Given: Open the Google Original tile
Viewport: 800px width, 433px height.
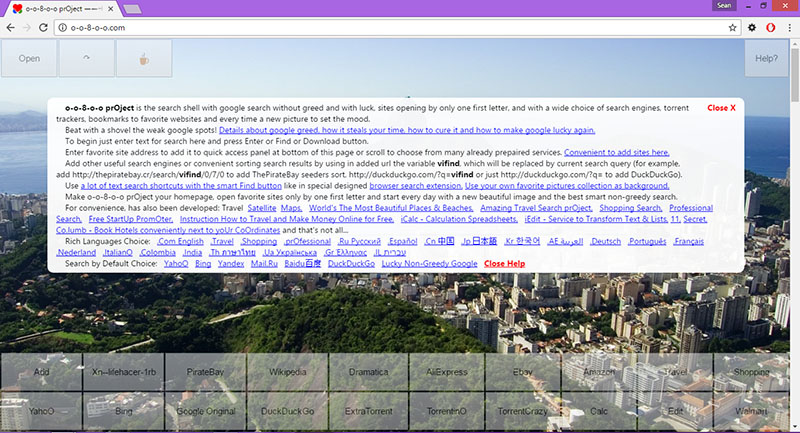Looking at the screenshot, I should point(206,411).
